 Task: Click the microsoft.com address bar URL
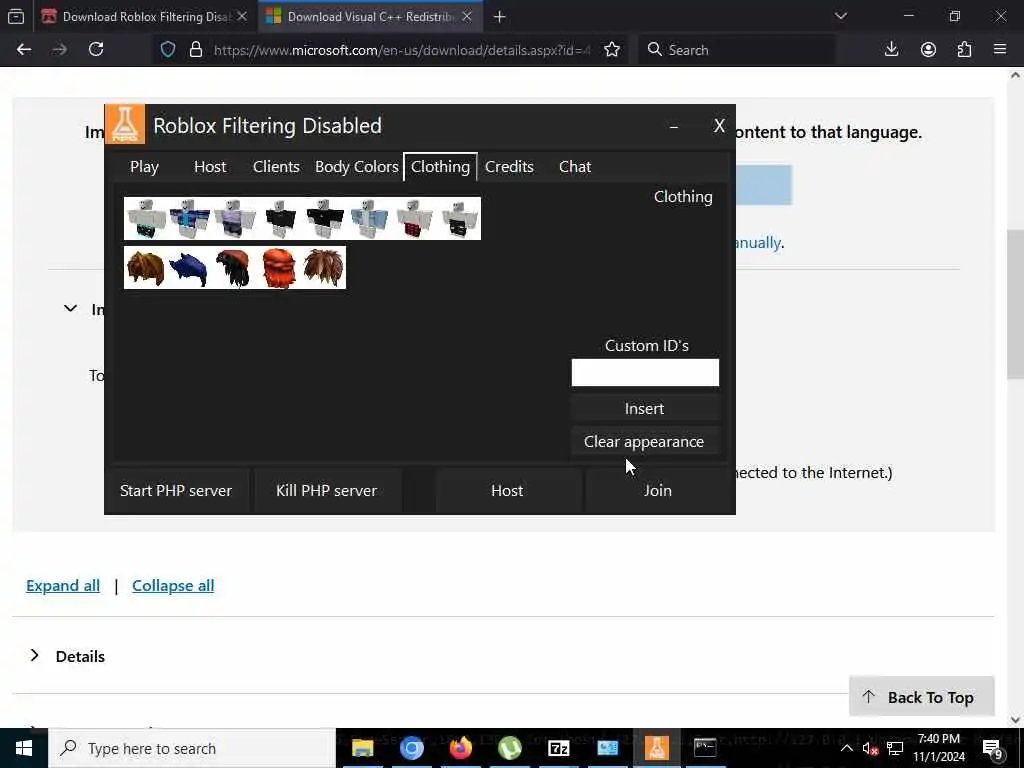pos(402,50)
